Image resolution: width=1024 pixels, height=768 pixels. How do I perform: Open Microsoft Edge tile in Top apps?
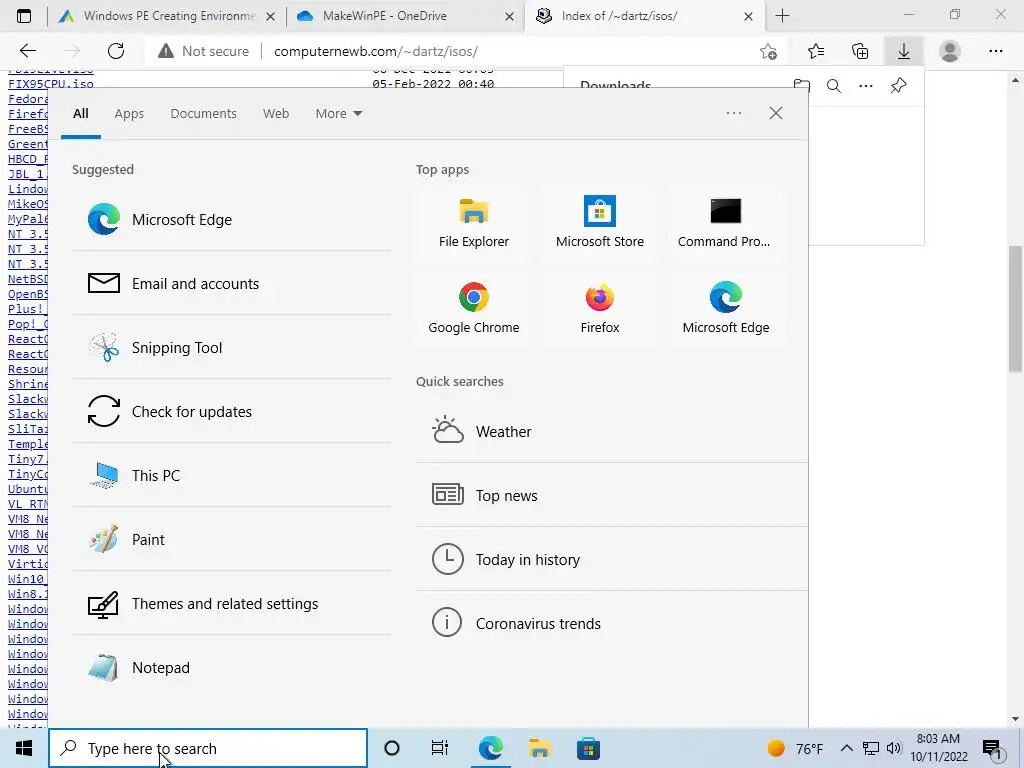(x=726, y=309)
